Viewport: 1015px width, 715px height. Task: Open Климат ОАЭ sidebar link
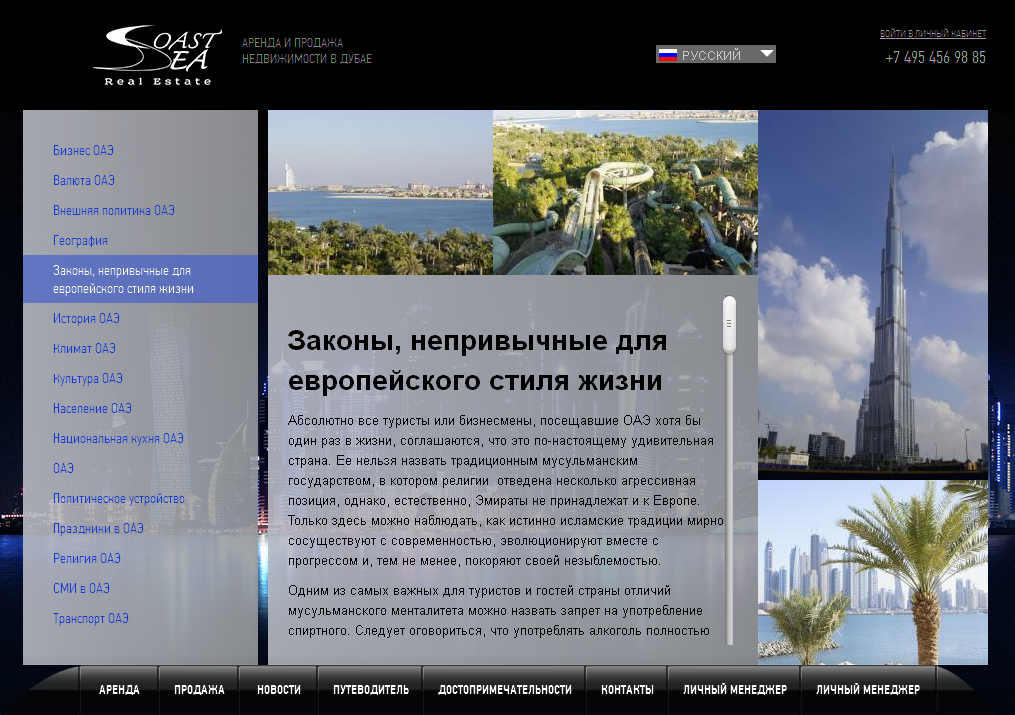click(x=84, y=348)
